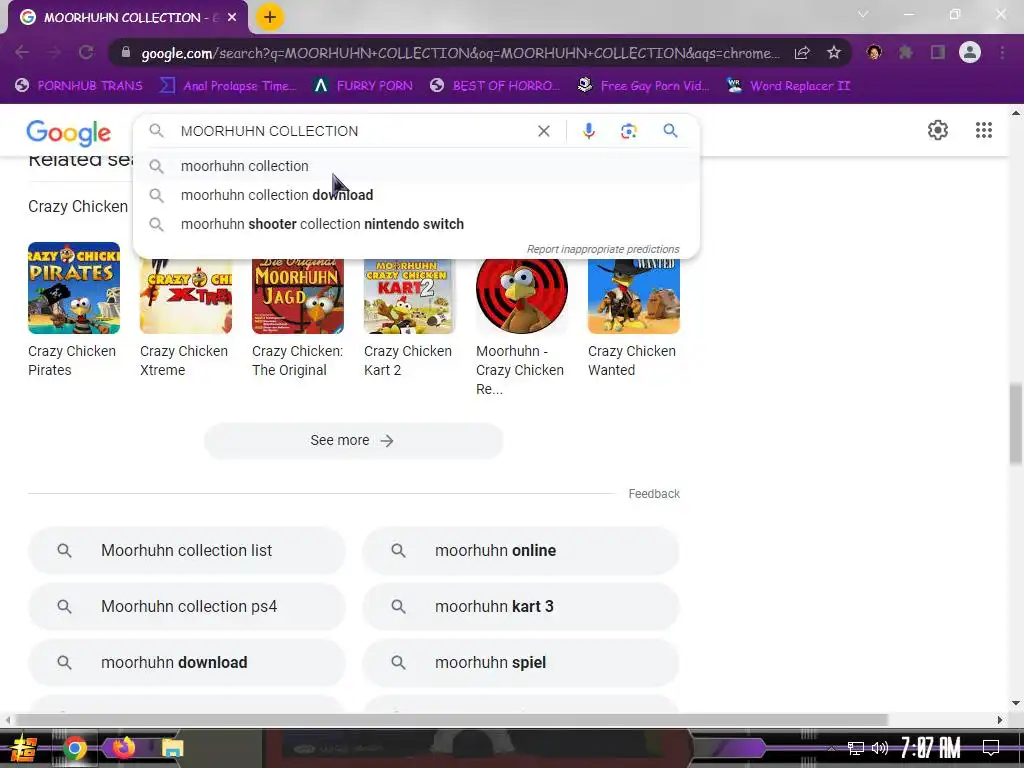Share this page from the address bar
1024x768 pixels.
[802, 53]
